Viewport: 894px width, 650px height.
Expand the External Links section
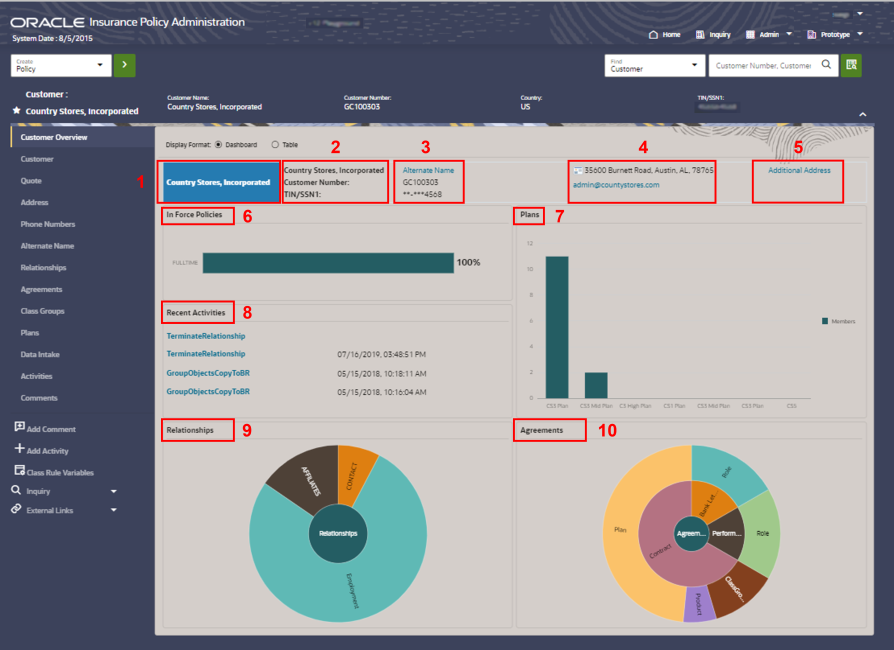click(x=113, y=510)
